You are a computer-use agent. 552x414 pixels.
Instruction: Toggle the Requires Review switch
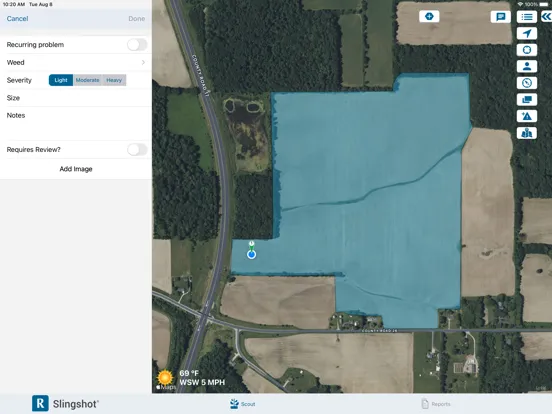pos(137,150)
